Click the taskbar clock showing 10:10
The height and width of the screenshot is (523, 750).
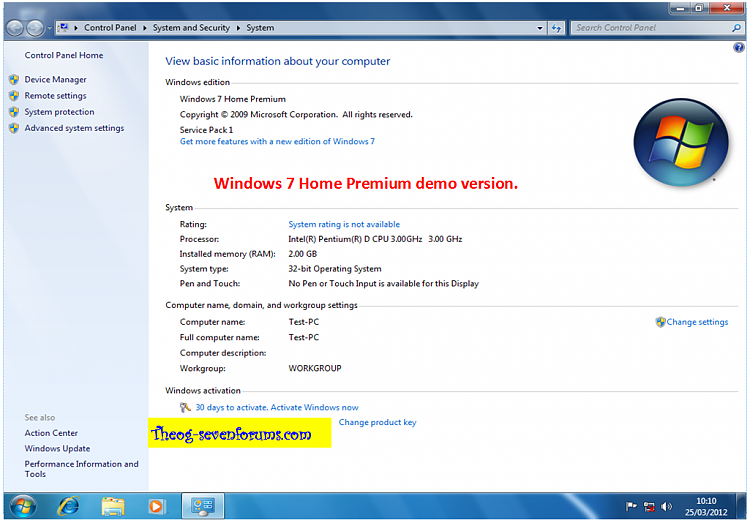click(x=706, y=507)
